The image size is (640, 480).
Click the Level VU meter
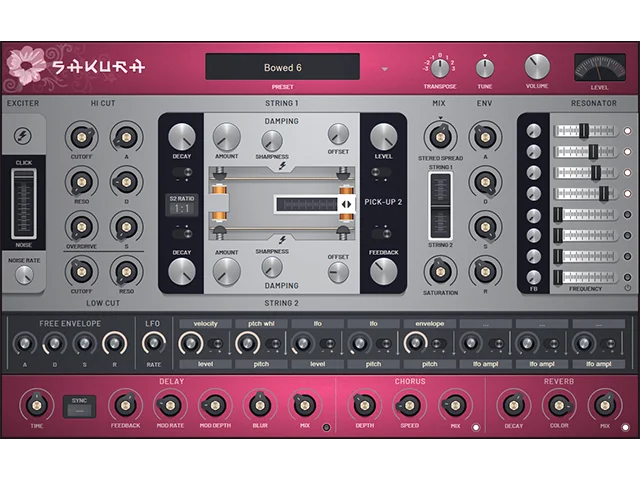(600, 67)
